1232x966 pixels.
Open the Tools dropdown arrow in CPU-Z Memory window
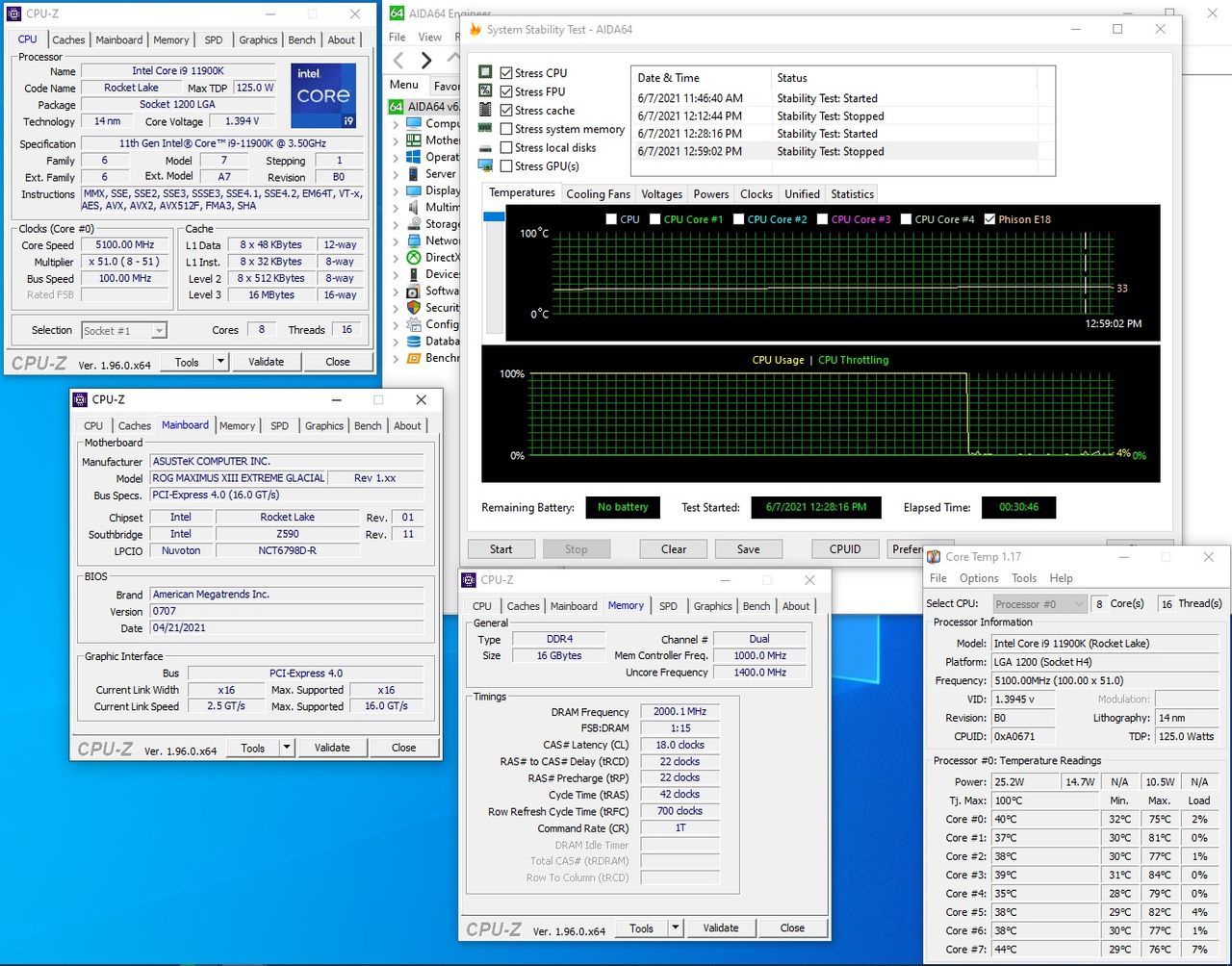point(676,928)
